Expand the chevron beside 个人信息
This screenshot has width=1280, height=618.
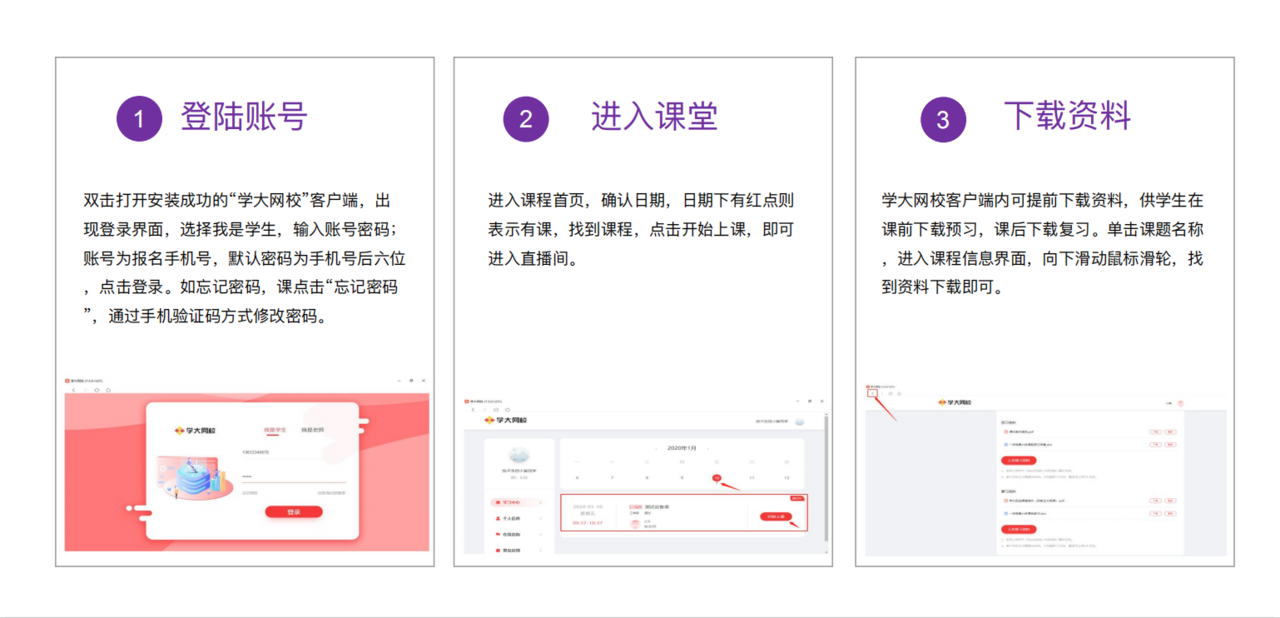540,518
